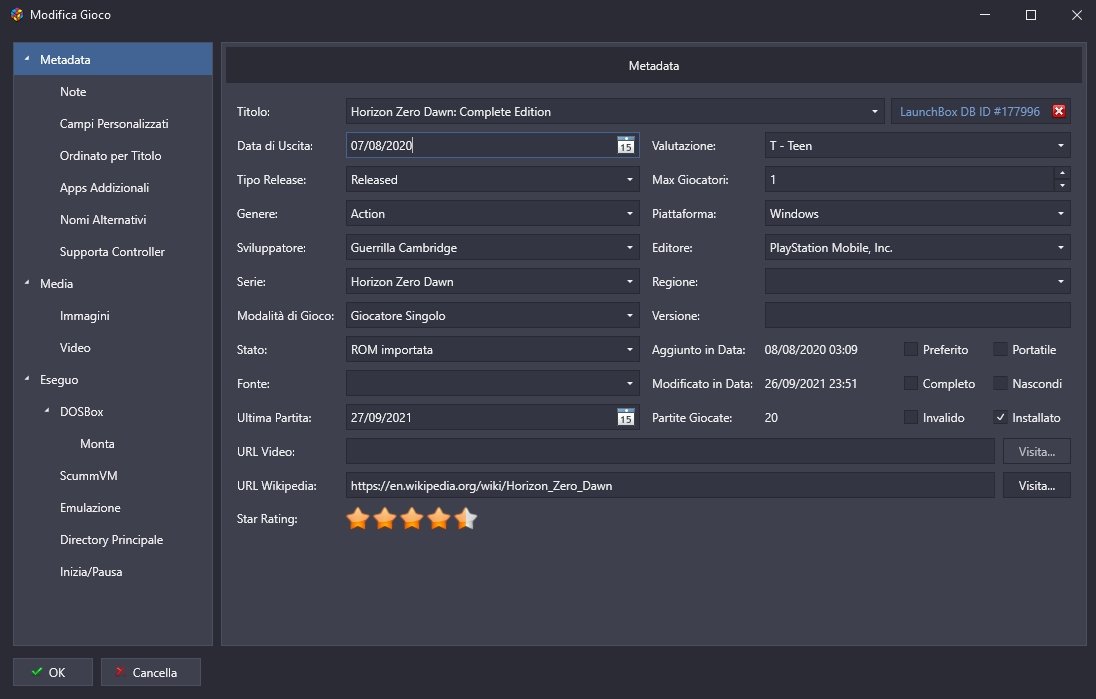Check the Completo checkbox
1096x699 pixels.
[x=911, y=383]
